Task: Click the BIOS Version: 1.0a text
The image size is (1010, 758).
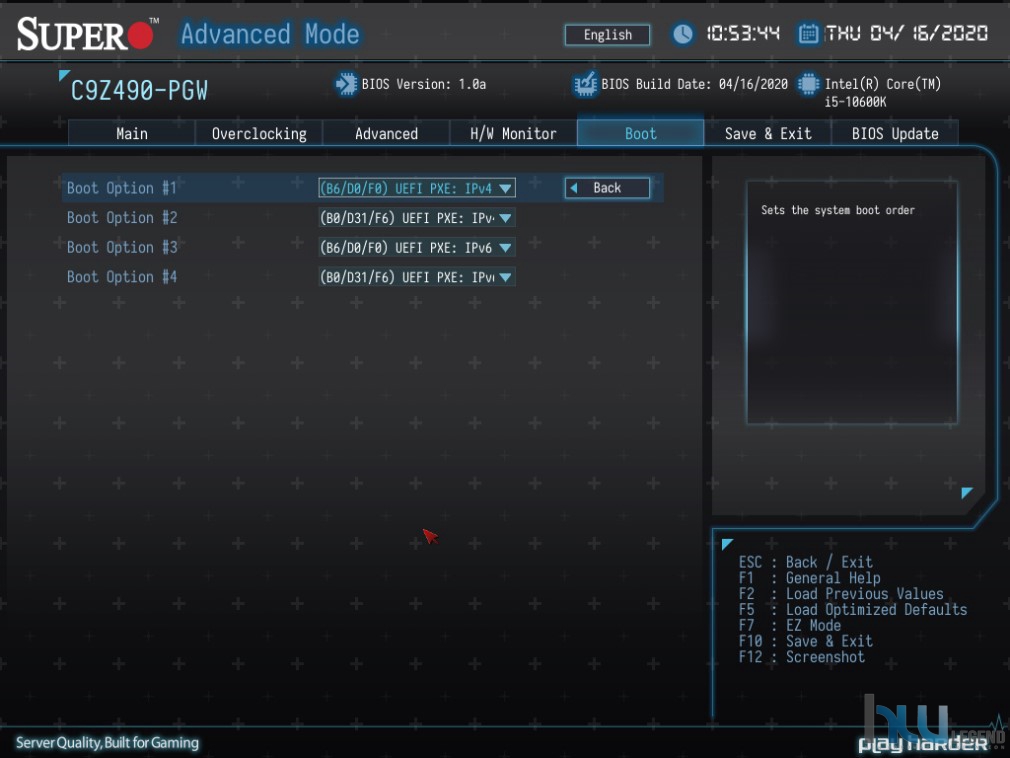Action: click(x=424, y=84)
